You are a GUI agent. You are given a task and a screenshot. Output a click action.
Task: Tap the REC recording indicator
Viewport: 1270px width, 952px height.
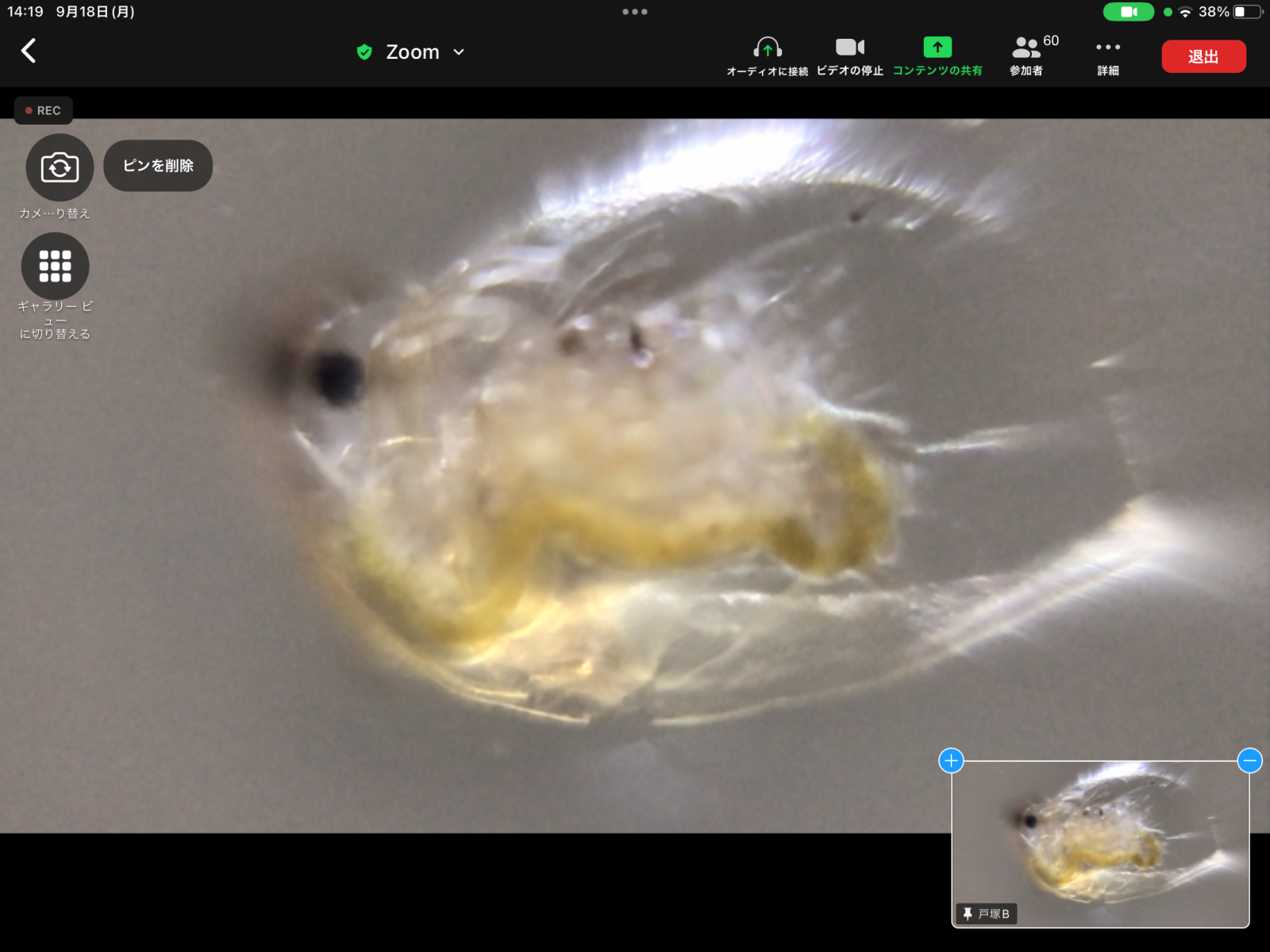44,110
